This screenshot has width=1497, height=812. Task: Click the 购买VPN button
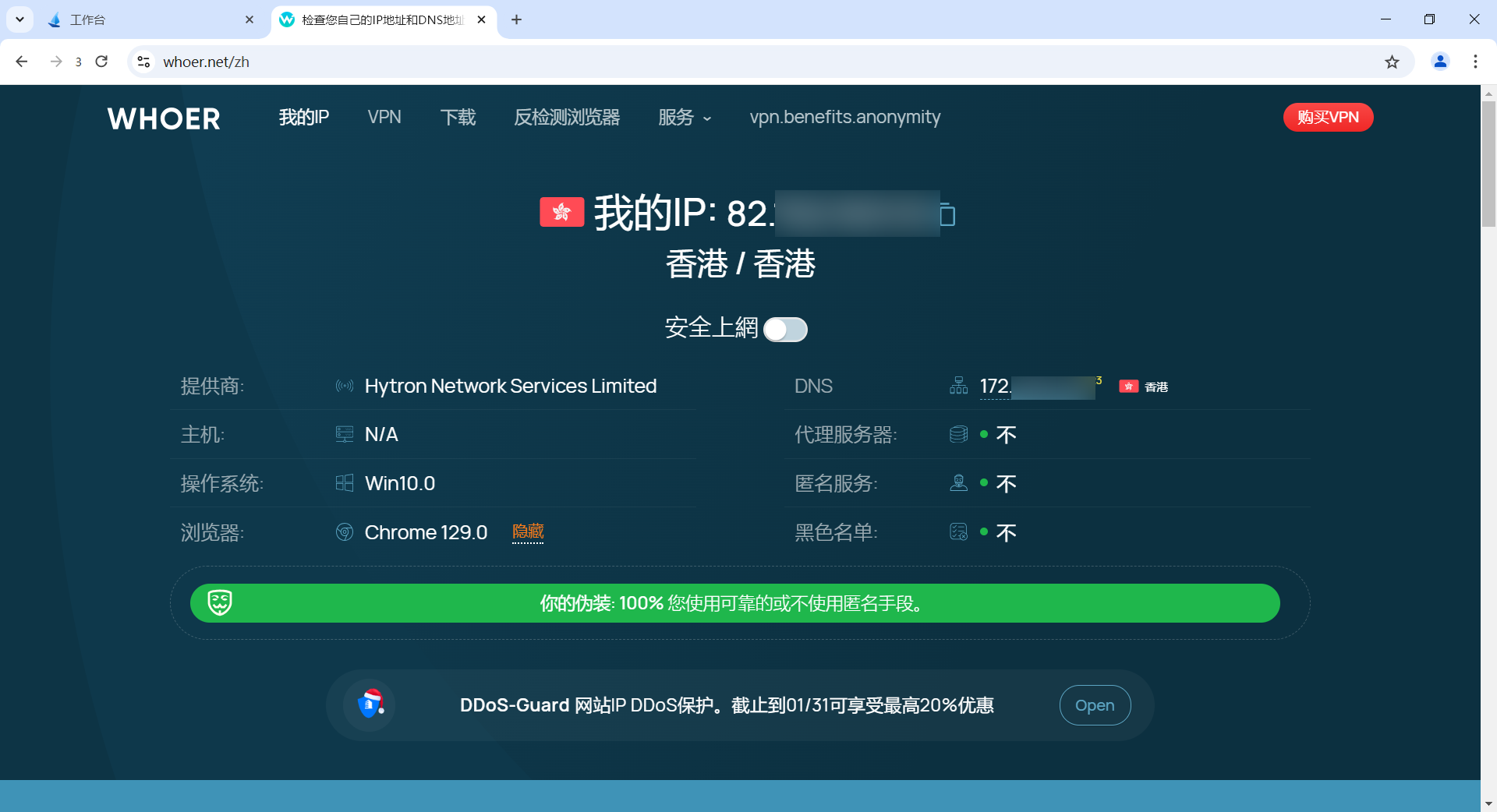coord(1328,117)
